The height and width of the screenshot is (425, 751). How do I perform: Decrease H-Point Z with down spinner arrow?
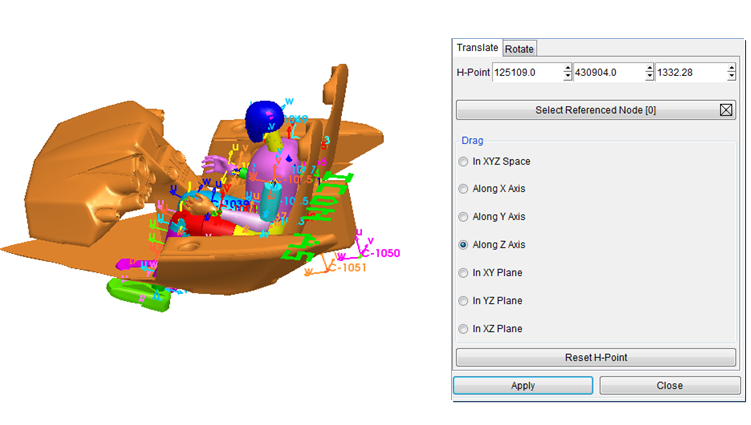[x=731, y=77]
